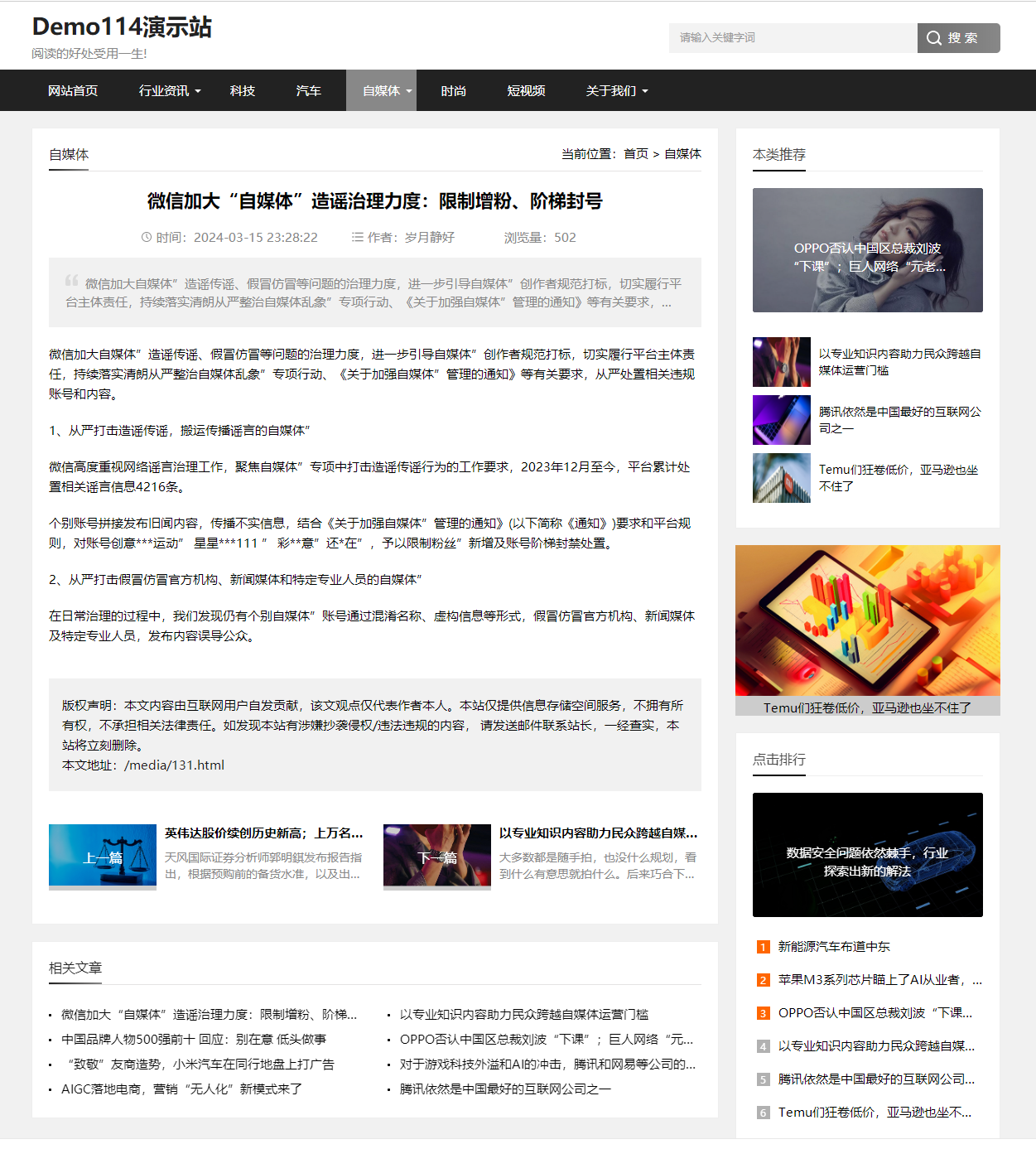Click the orange rank 3 badge
This screenshot has width=1036, height=1149.
tap(764, 1013)
